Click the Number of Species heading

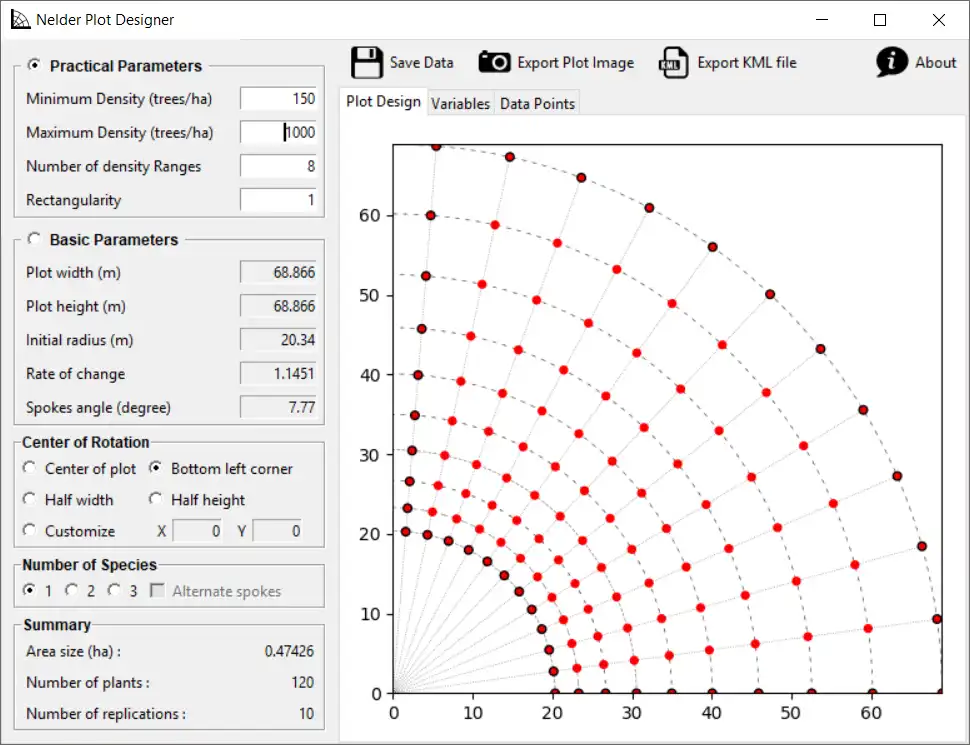coord(90,565)
